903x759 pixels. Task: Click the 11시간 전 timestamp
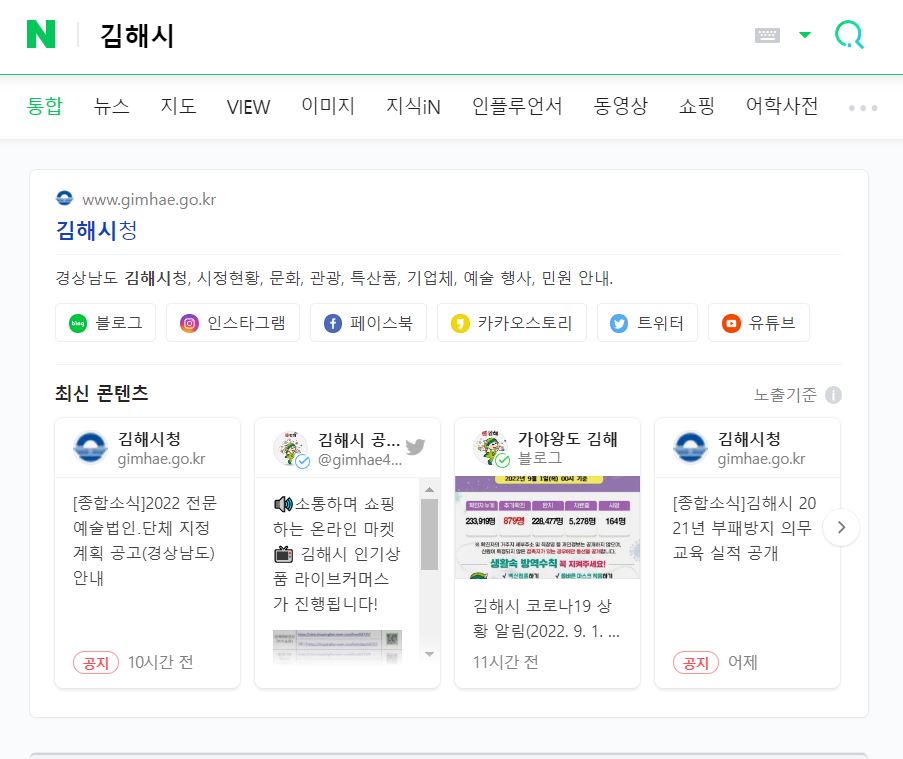(x=505, y=662)
